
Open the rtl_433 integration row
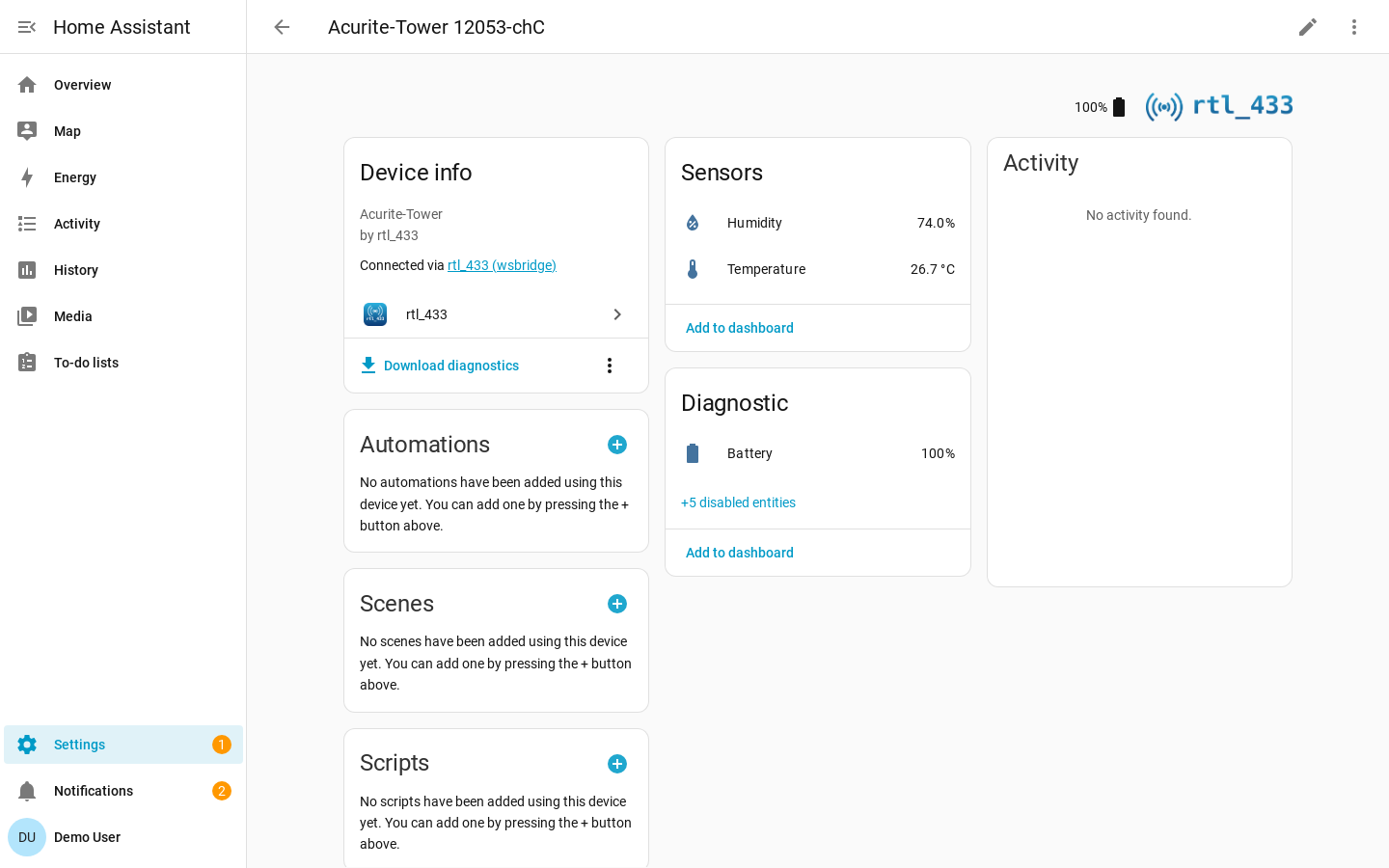pyautogui.click(x=496, y=314)
